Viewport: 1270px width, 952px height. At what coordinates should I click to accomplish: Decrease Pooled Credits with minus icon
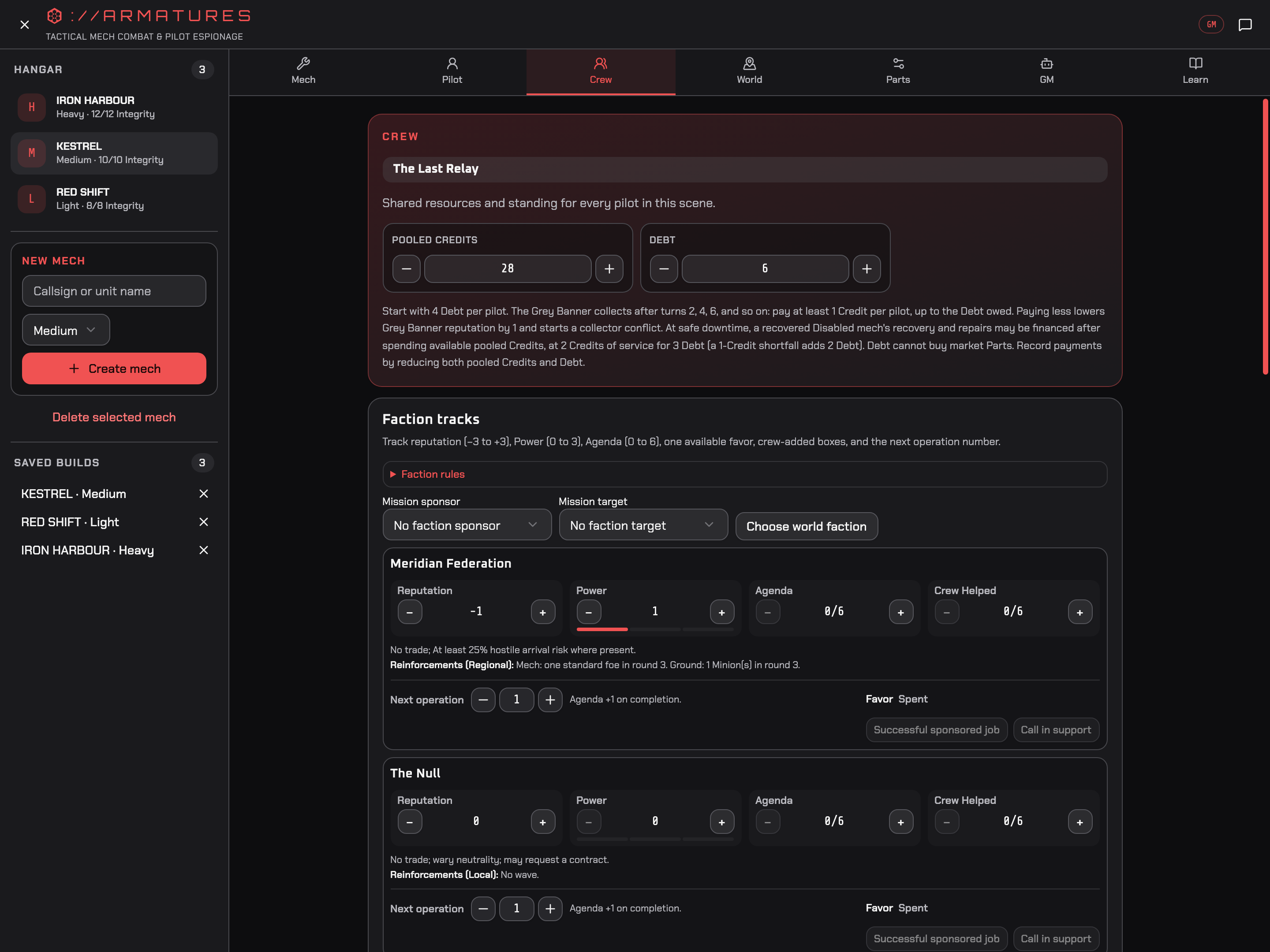coord(407,268)
